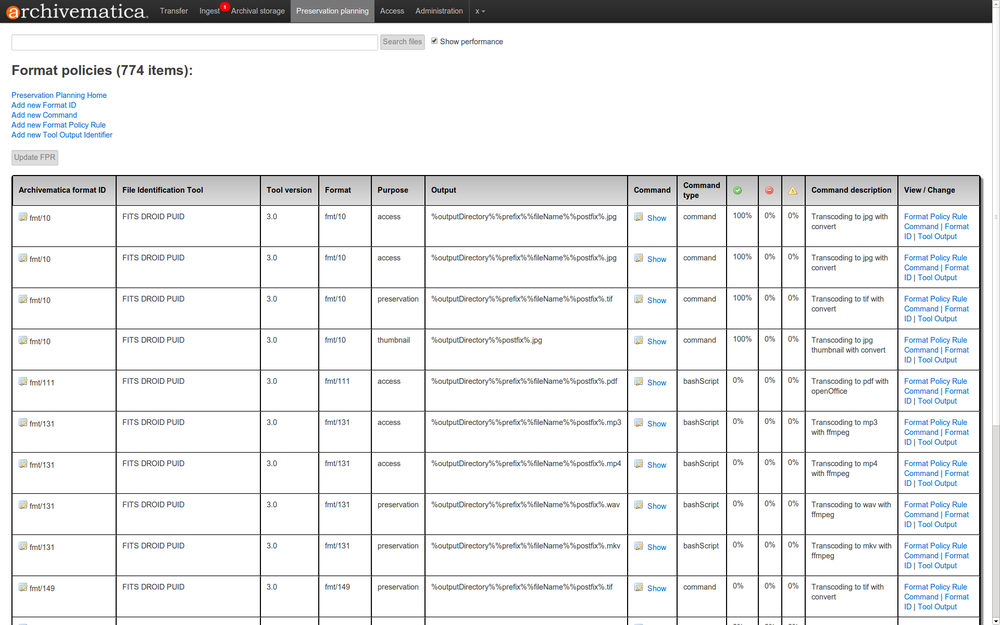The image size is (1000, 625).
Task: Click the Update FPR button
Action: coord(35,157)
